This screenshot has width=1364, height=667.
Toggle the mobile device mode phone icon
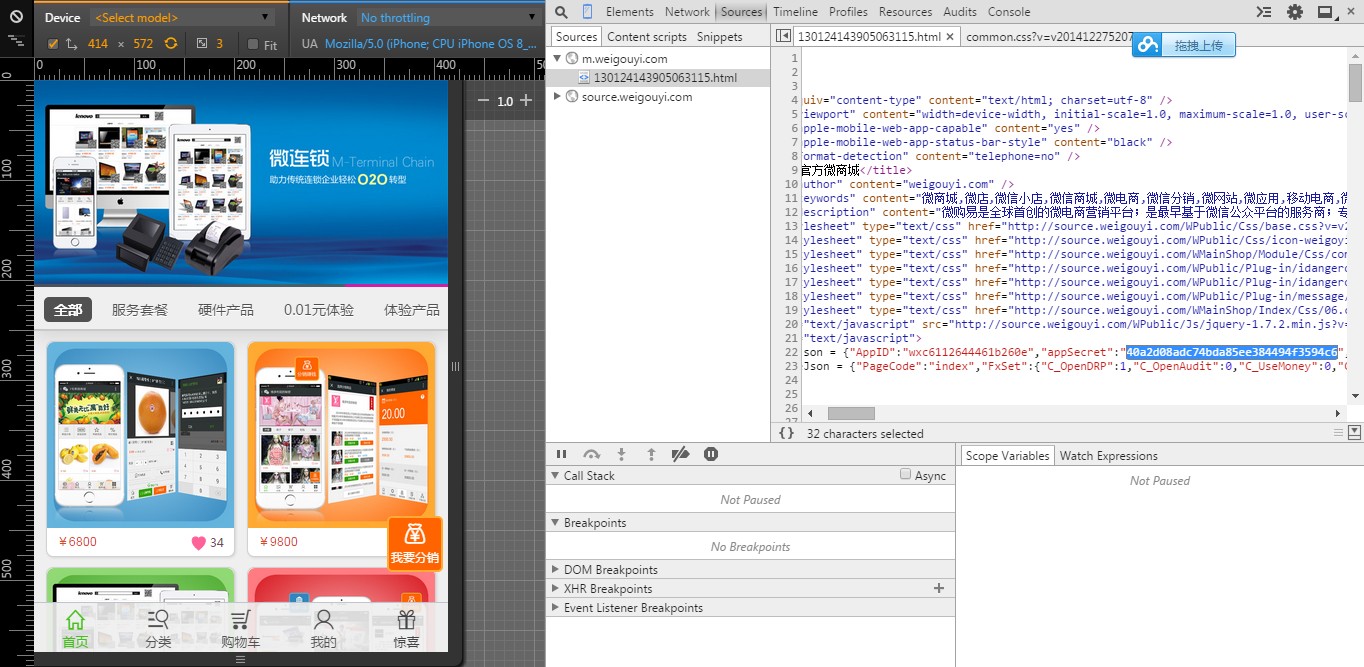point(588,12)
